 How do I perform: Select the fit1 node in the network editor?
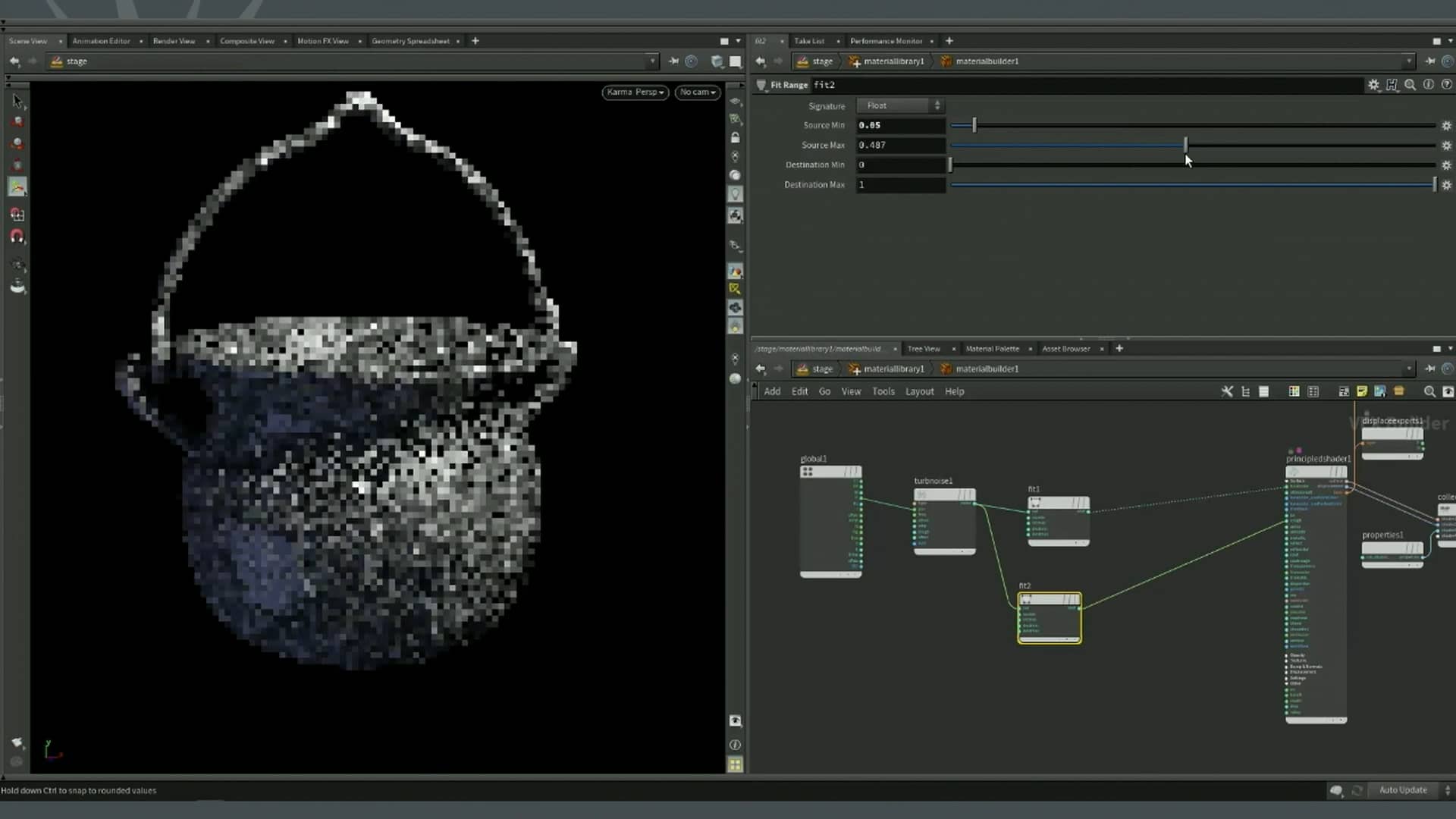1058,519
